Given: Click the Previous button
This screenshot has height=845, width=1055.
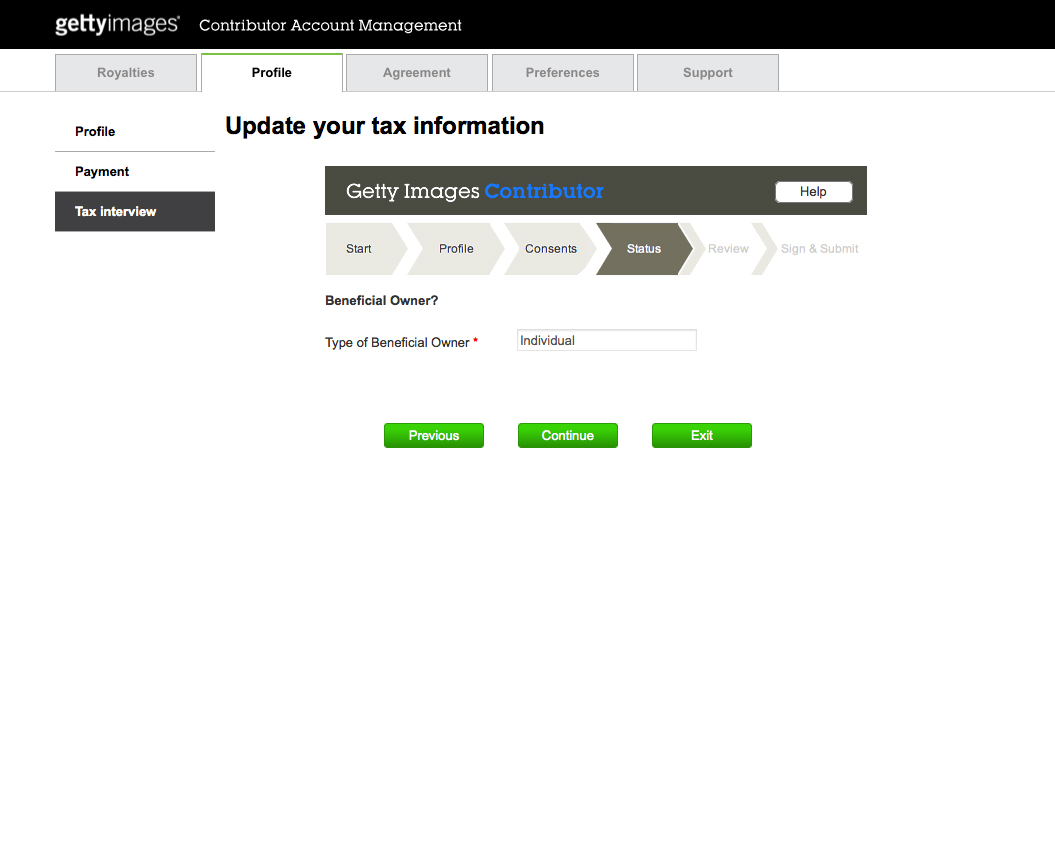Looking at the screenshot, I should coord(434,435).
